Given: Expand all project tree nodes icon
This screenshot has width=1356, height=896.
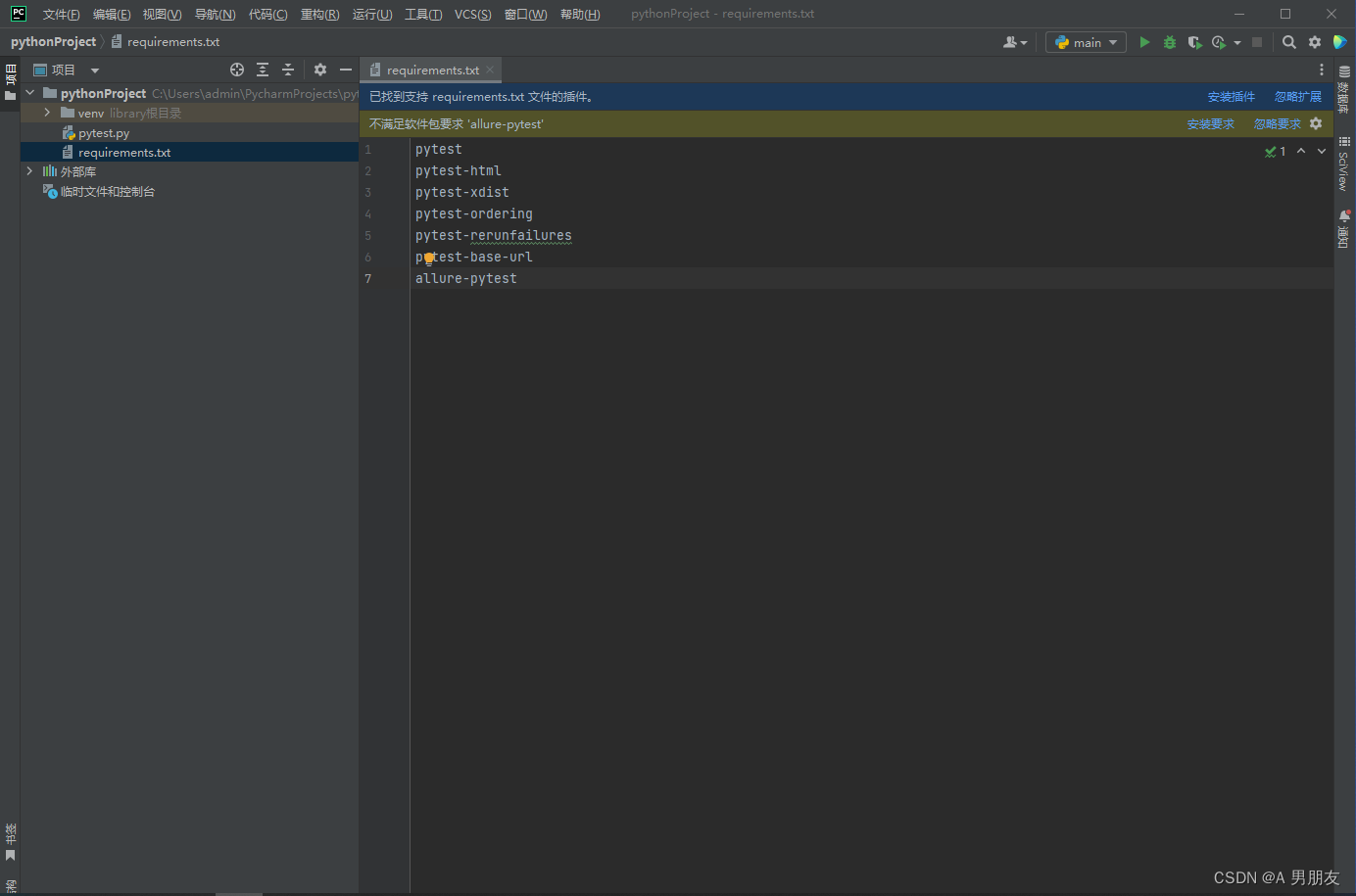Looking at the screenshot, I should coord(263,70).
